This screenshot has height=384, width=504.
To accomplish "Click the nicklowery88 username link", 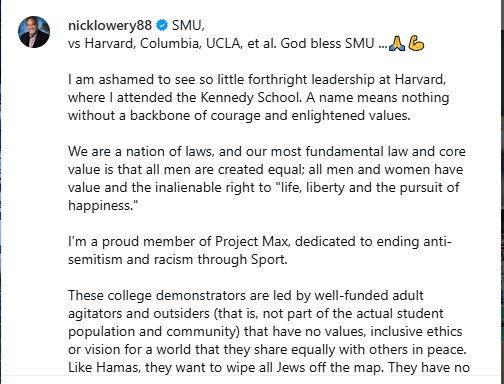I will [x=110, y=25].
